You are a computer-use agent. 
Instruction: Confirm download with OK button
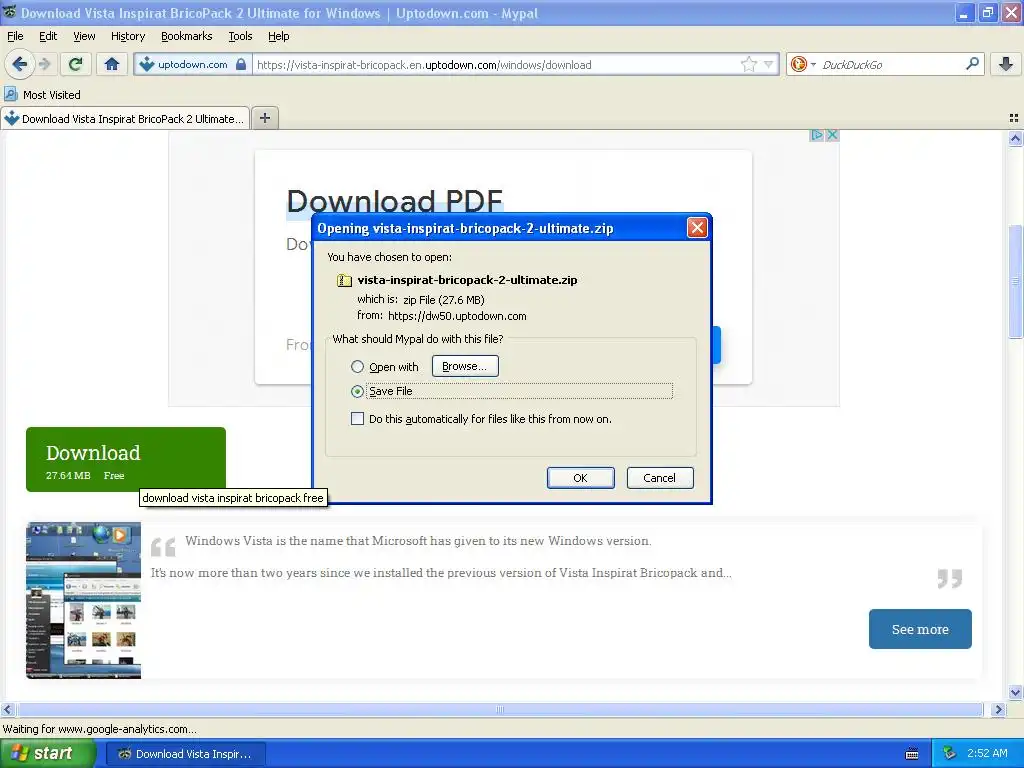coord(581,478)
